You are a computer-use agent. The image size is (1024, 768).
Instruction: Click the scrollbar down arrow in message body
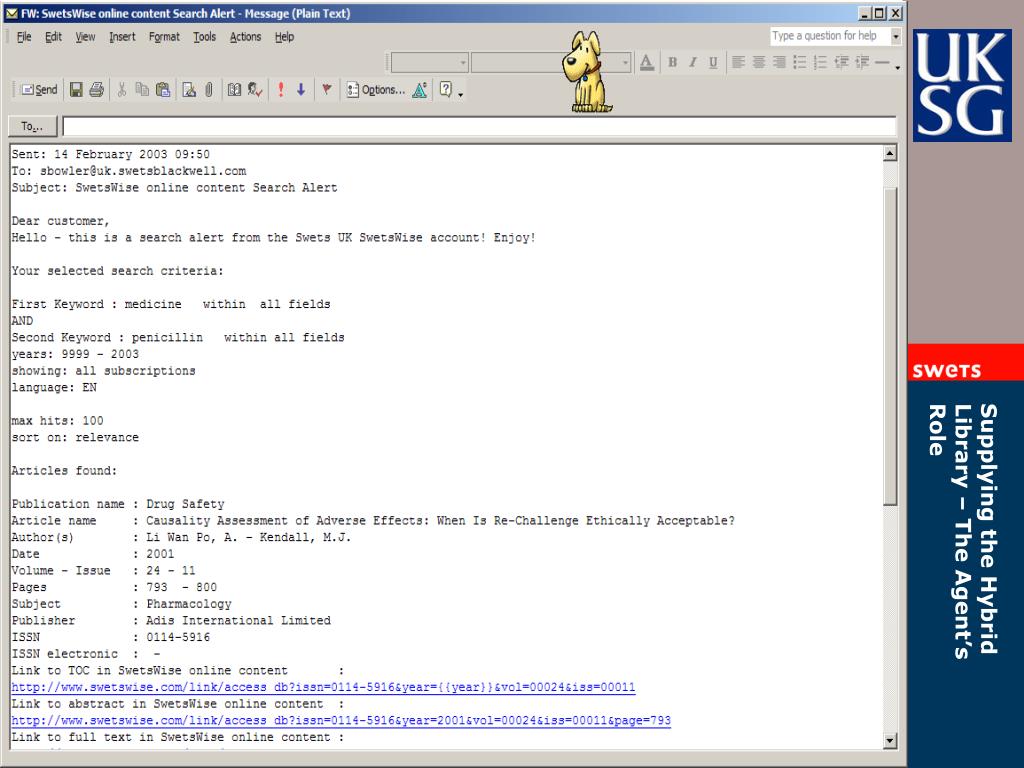[889, 741]
